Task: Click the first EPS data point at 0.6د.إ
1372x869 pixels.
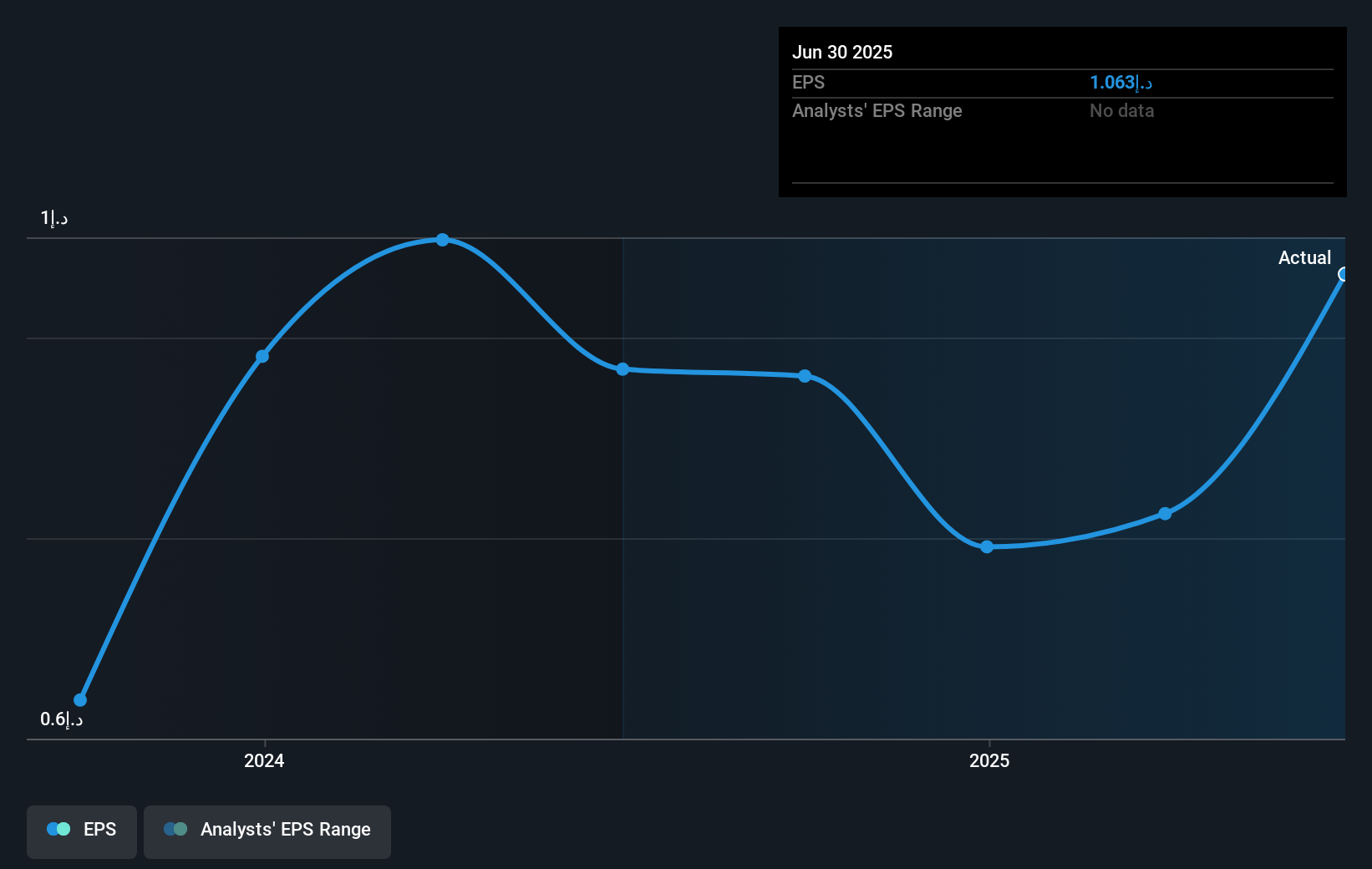Action: point(79,699)
